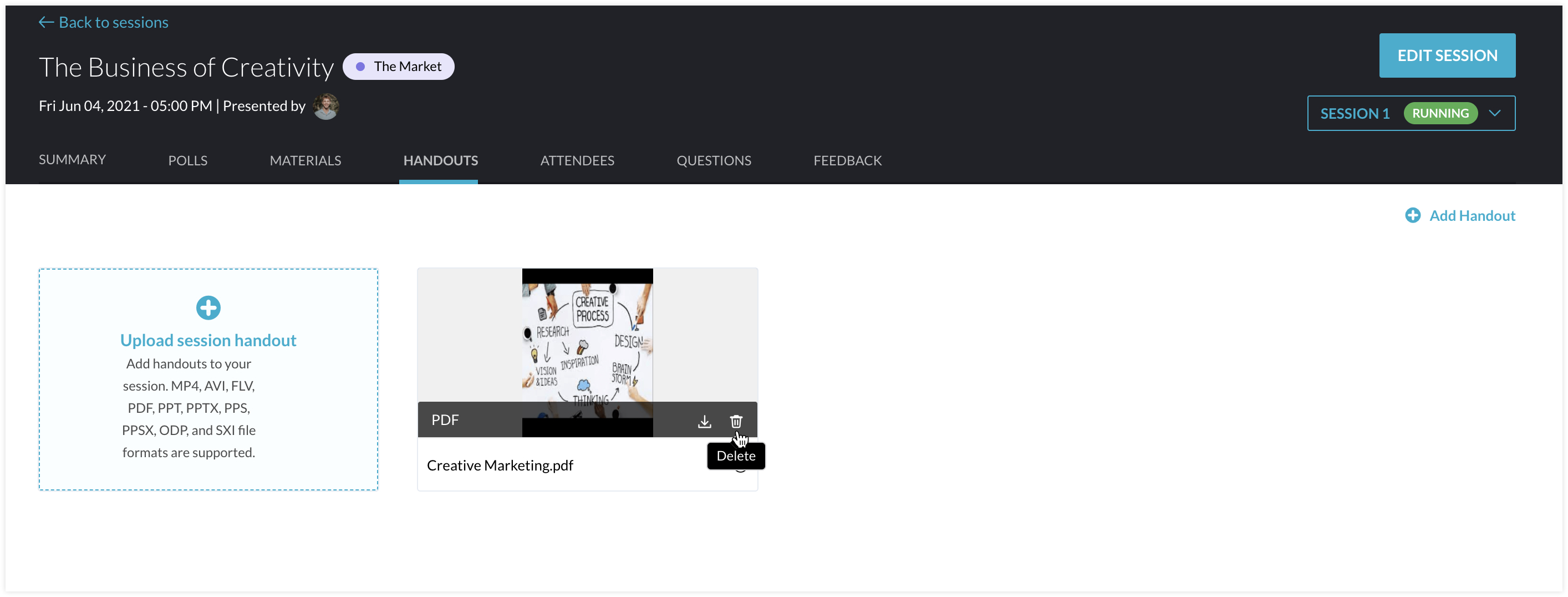Screen dimensions: 1568x597
Task: Click the supported file formats description
Action: (x=189, y=408)
